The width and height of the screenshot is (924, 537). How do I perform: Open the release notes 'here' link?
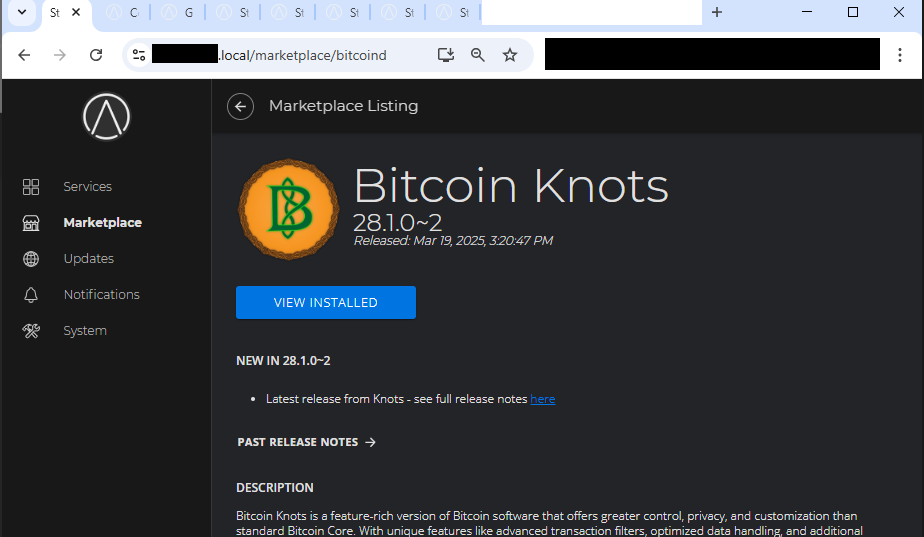(x=542, y=399)
